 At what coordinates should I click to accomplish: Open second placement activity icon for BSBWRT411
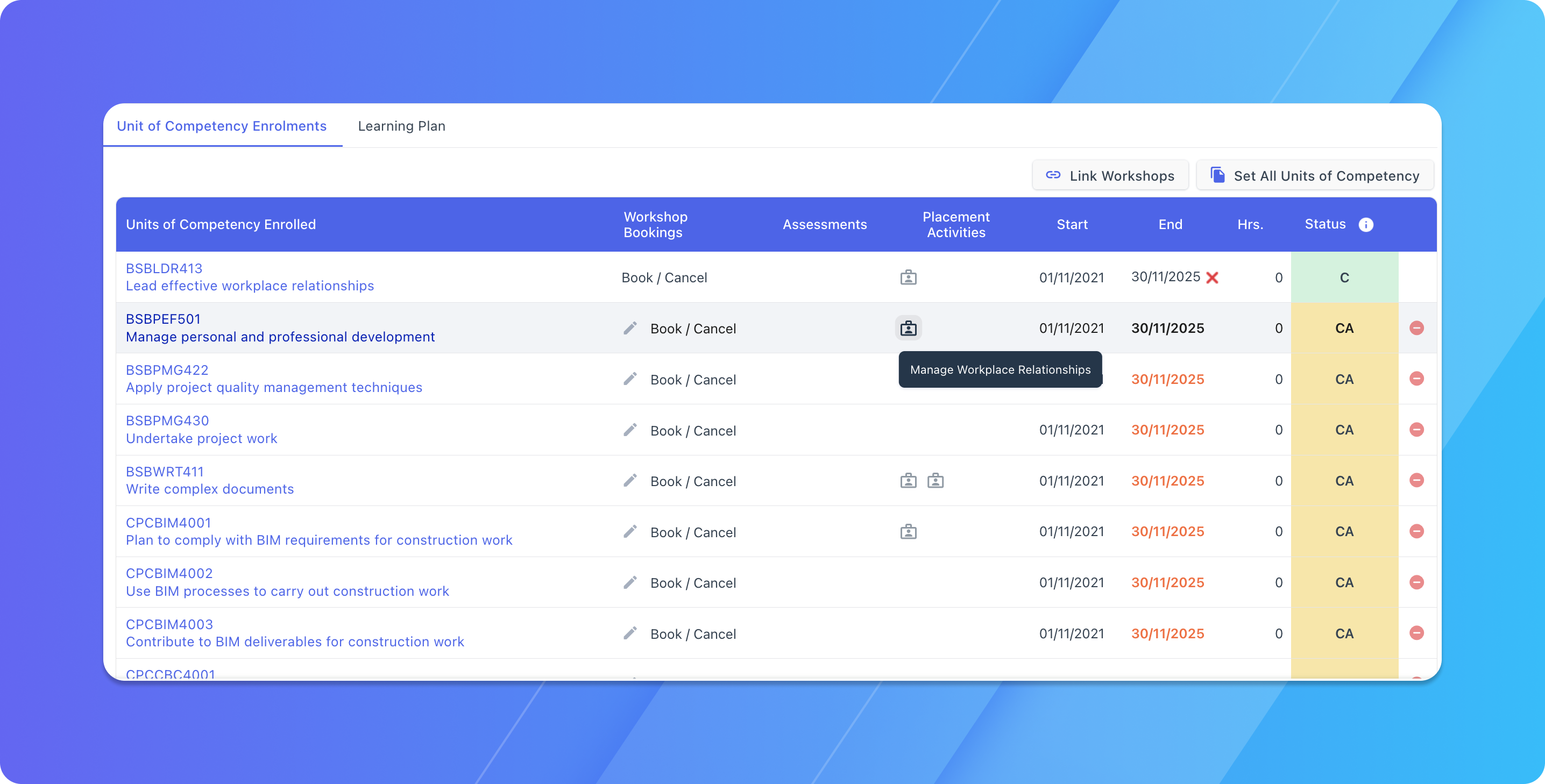pos(935,481)
